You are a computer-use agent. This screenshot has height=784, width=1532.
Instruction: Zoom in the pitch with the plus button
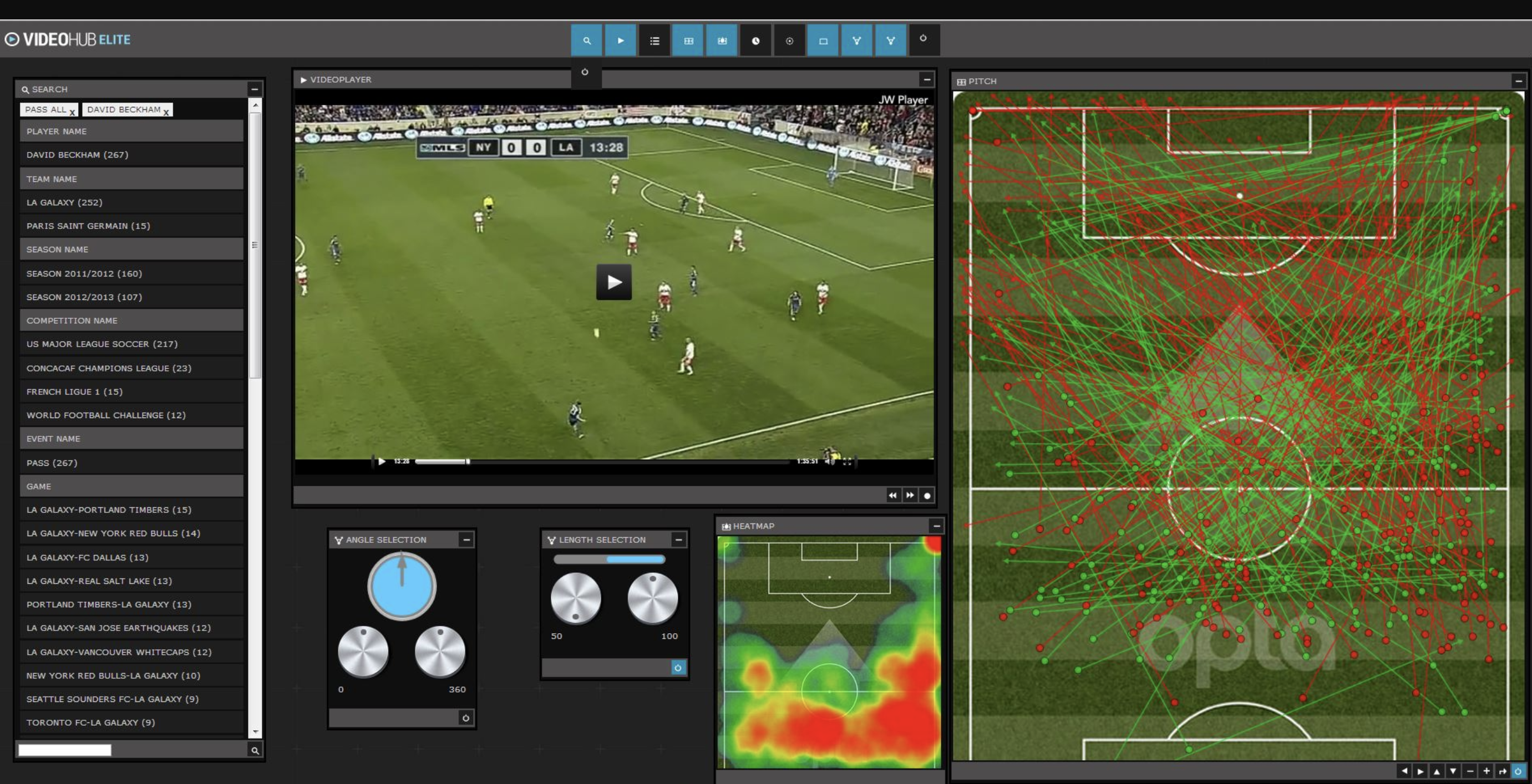1486,771
